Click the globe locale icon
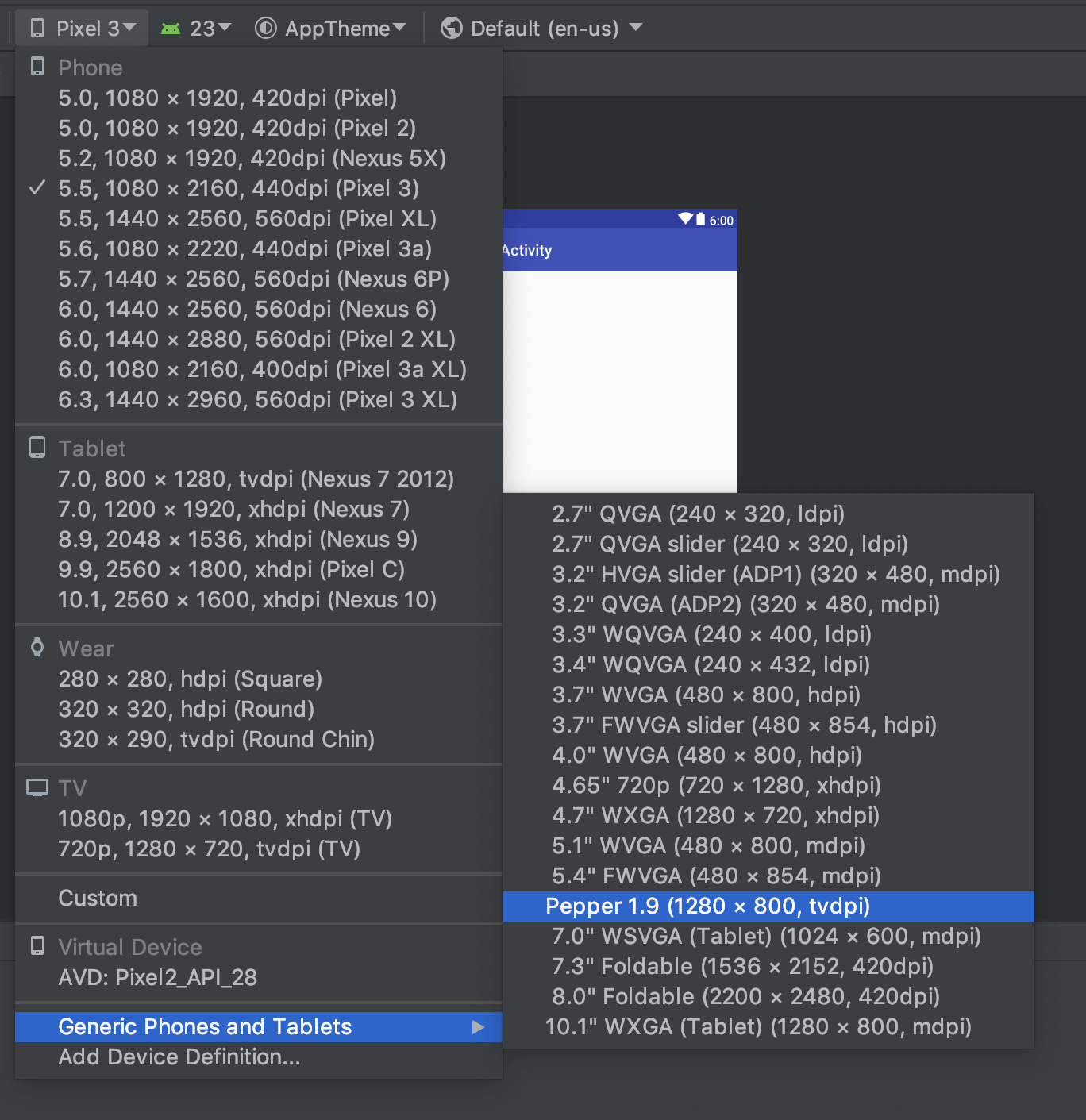The height and width of the screenshot is (1120, 1086). click(452, 29)
